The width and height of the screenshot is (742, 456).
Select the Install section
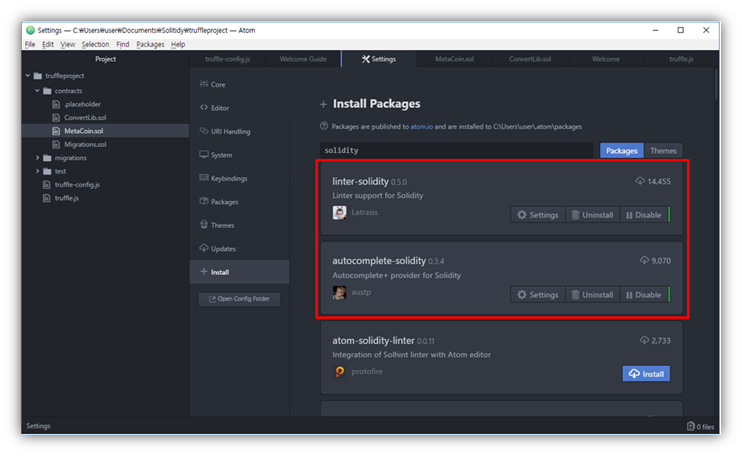click(239, 272)
